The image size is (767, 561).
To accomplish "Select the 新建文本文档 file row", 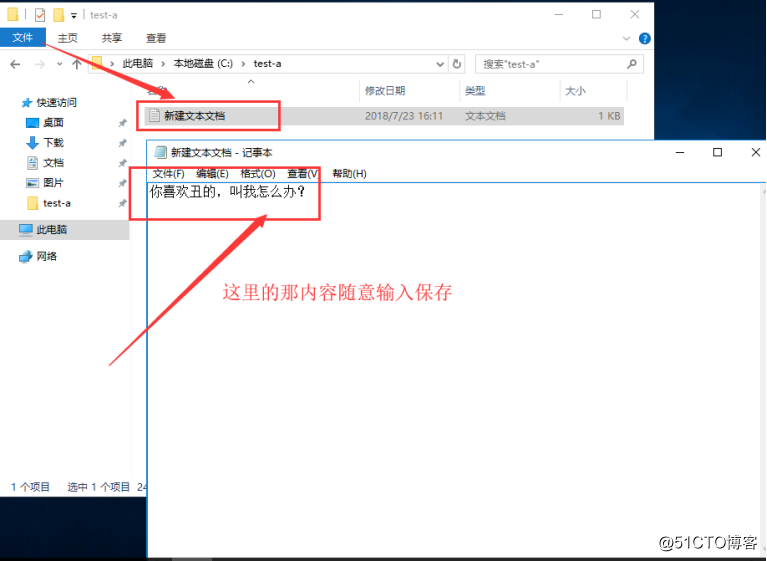I will coord(384,116).
